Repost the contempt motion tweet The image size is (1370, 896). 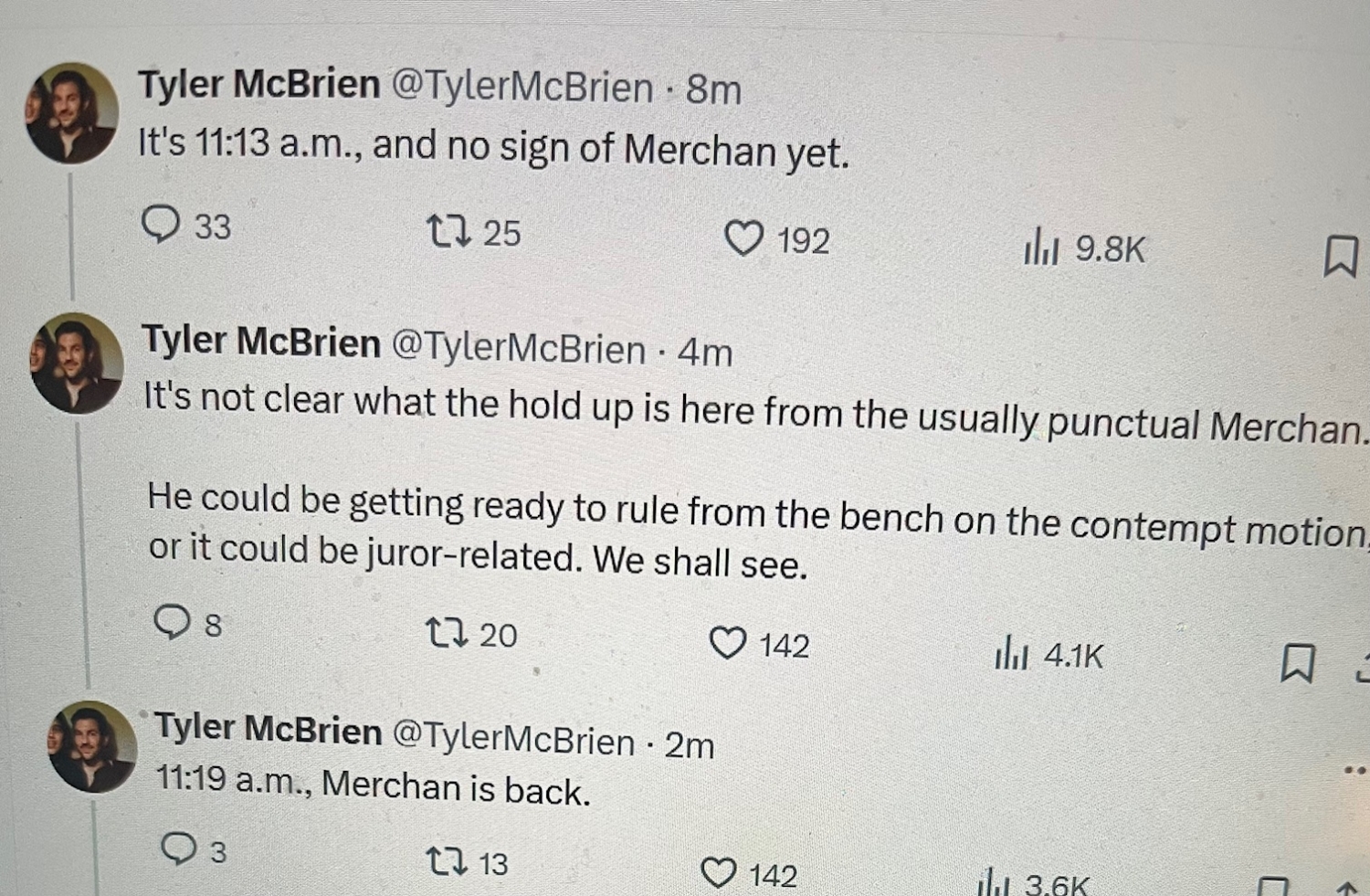pyautogui.click(x=448, y=633)
